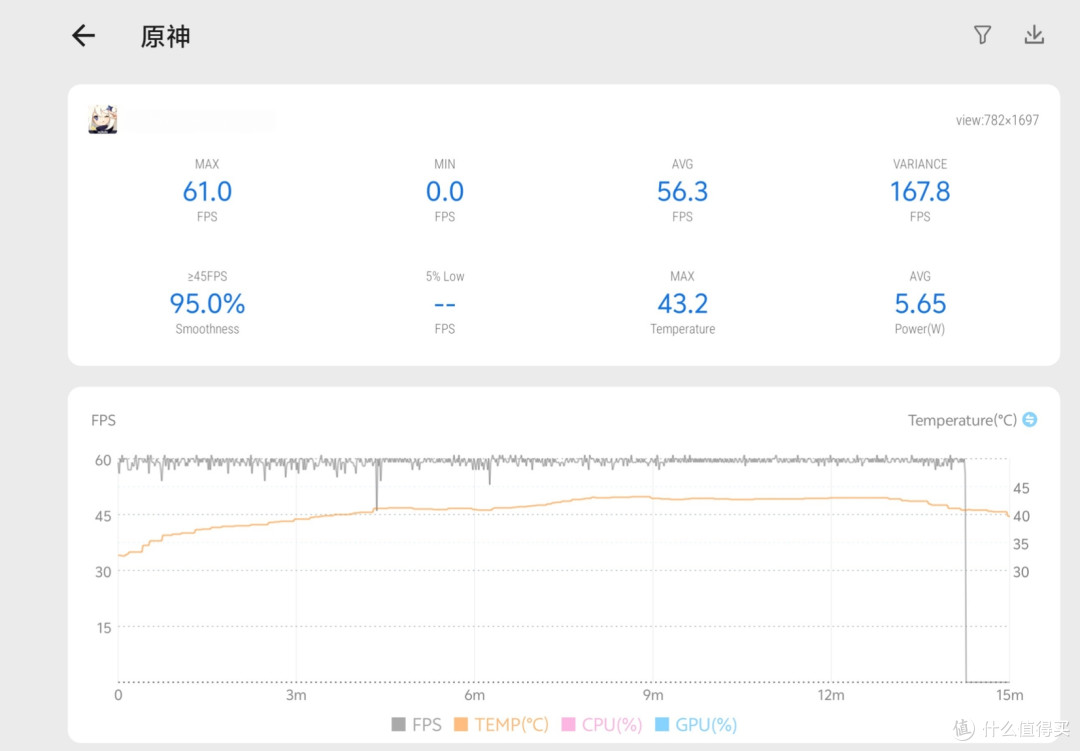1080x751 pixels.
Task: Toggle the CPU(%) legend series
Action: tap(602, 725)
